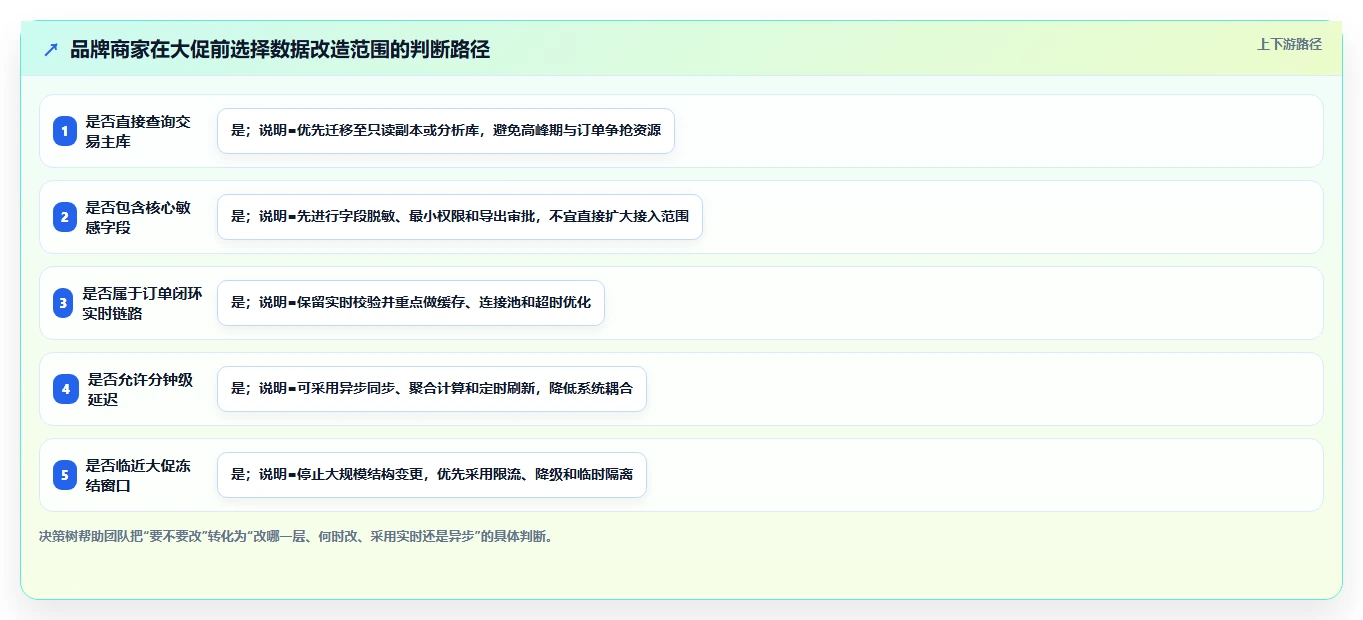This screenshot has height=620, width=1363.
Task: Click step badge number 1
Action: click(x=65, y=131)
